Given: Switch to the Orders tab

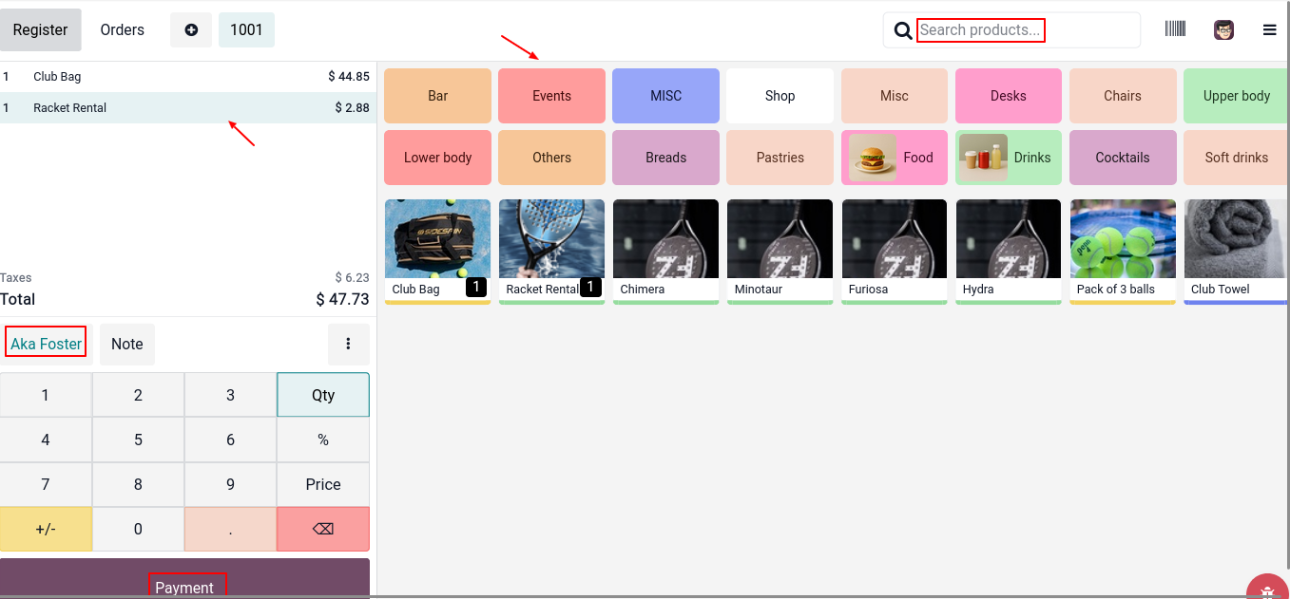Looking at the screenshot, I should click(x=122, y=30).
